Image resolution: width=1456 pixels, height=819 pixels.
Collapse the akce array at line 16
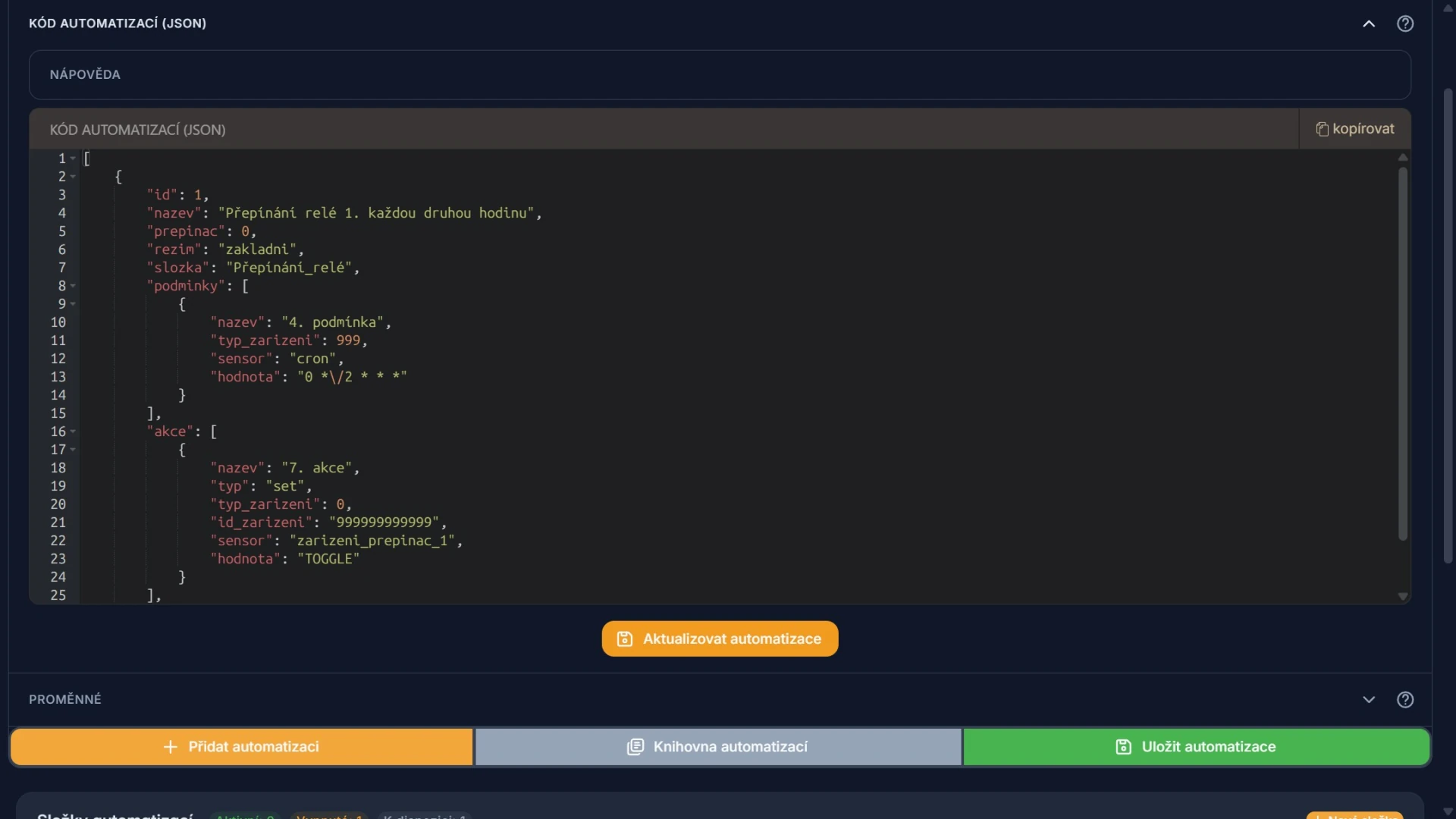(x=73, y=431)
